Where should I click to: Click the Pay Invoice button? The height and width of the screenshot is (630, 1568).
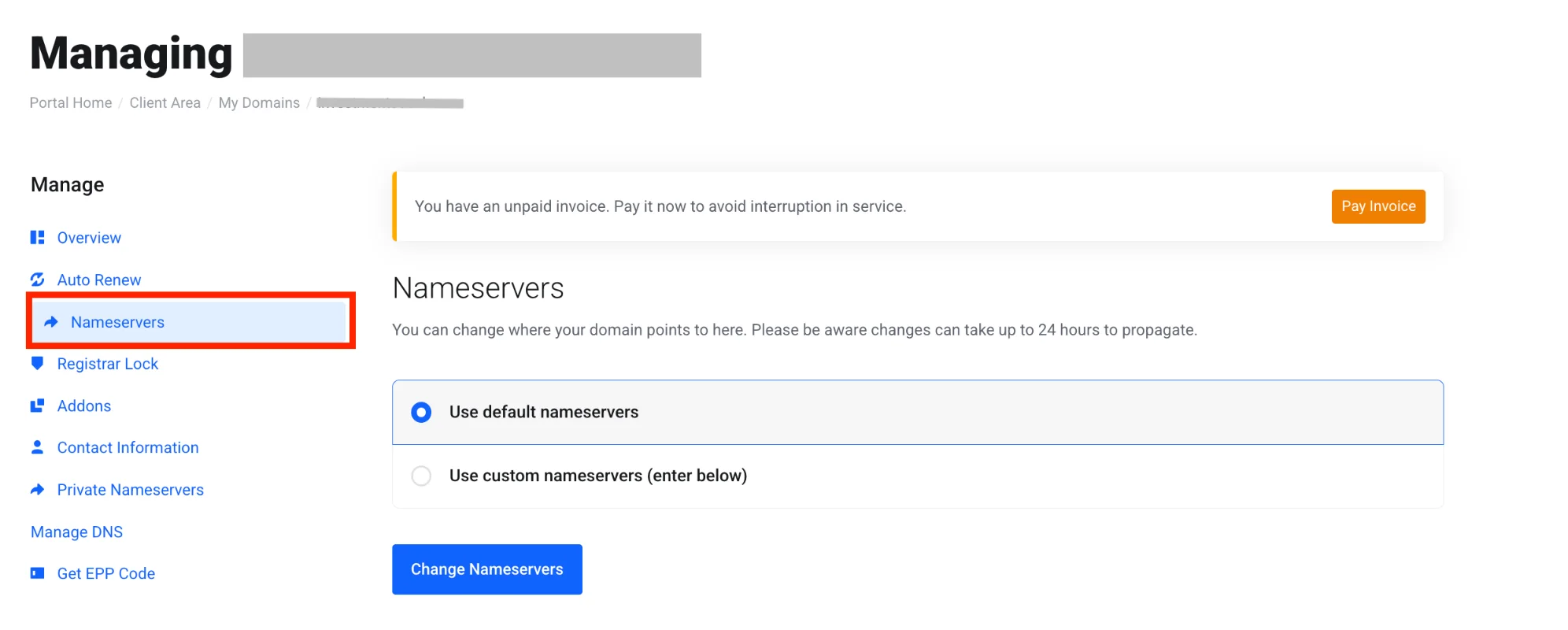(x=1378, y=206)
